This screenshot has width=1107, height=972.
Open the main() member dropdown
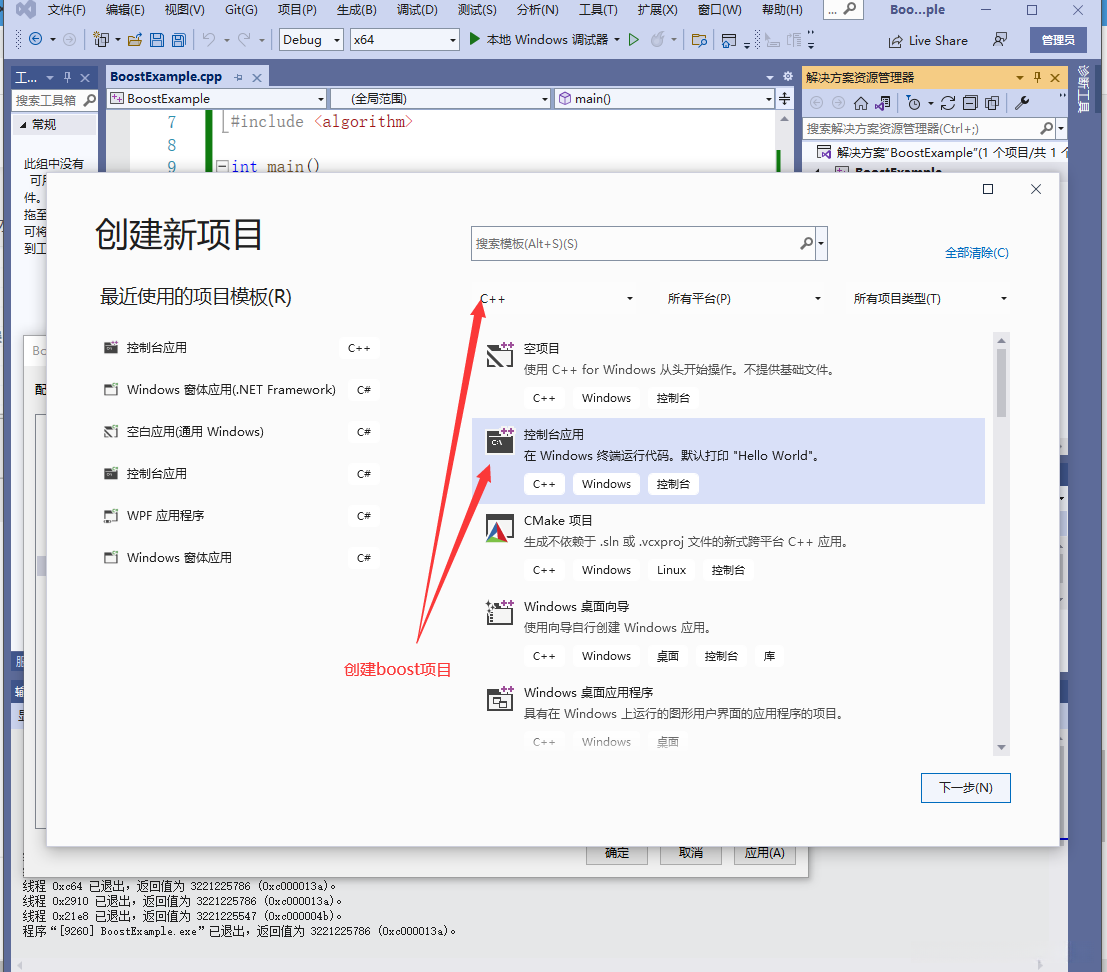664,98
